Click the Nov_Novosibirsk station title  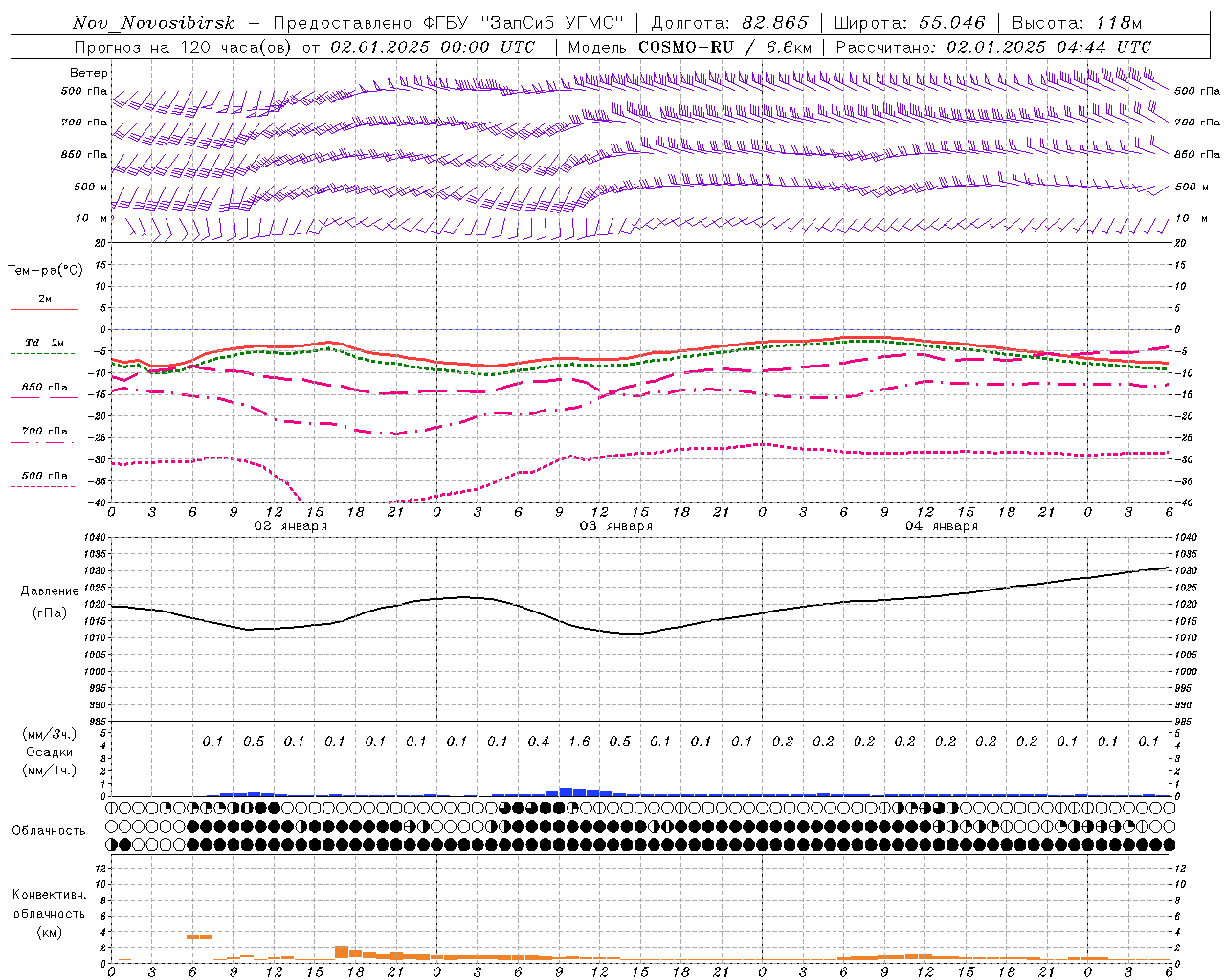[153, 23]
